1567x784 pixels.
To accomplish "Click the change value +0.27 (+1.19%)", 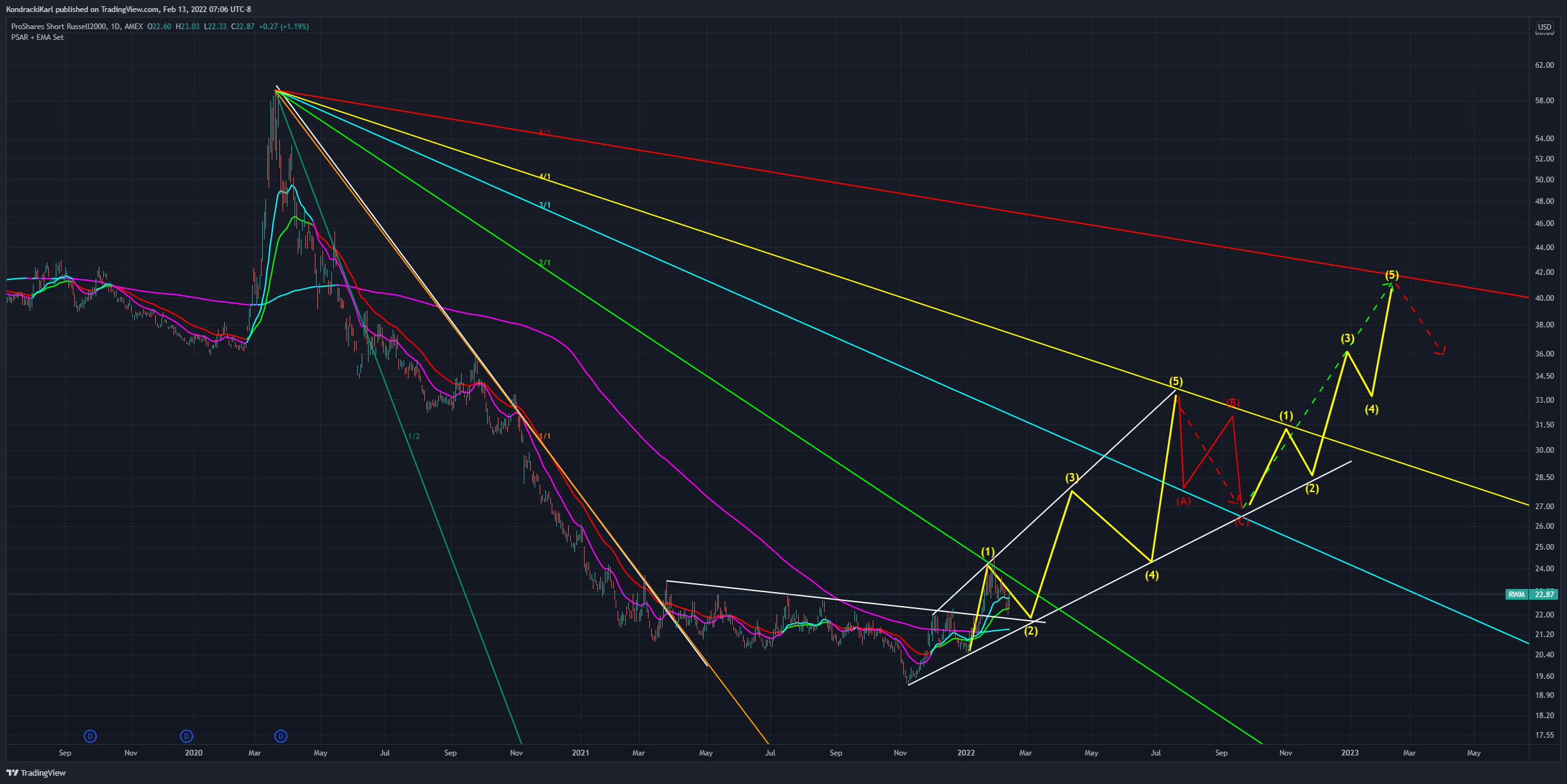I will click(x=284, y=27).
